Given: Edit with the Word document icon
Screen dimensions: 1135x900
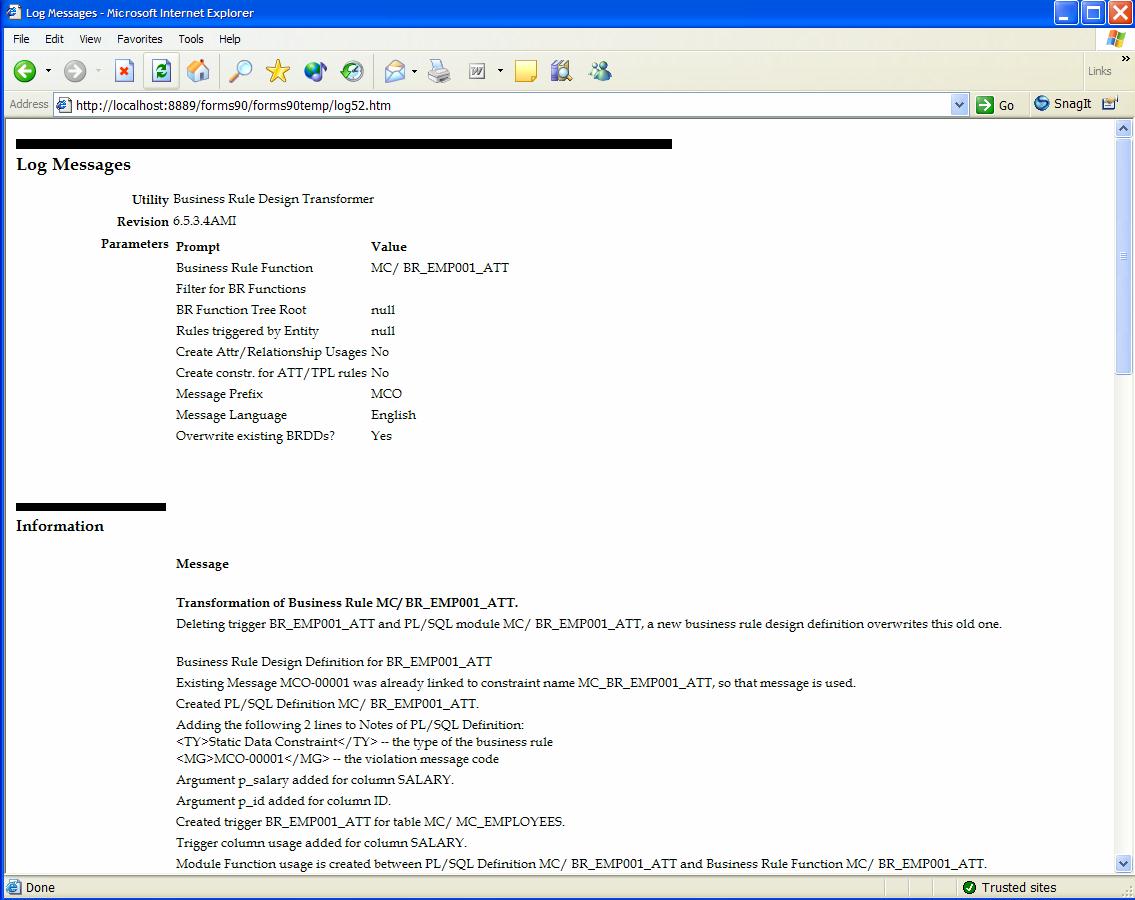Looking at the screenshot, I should click(x=477, y=71).
